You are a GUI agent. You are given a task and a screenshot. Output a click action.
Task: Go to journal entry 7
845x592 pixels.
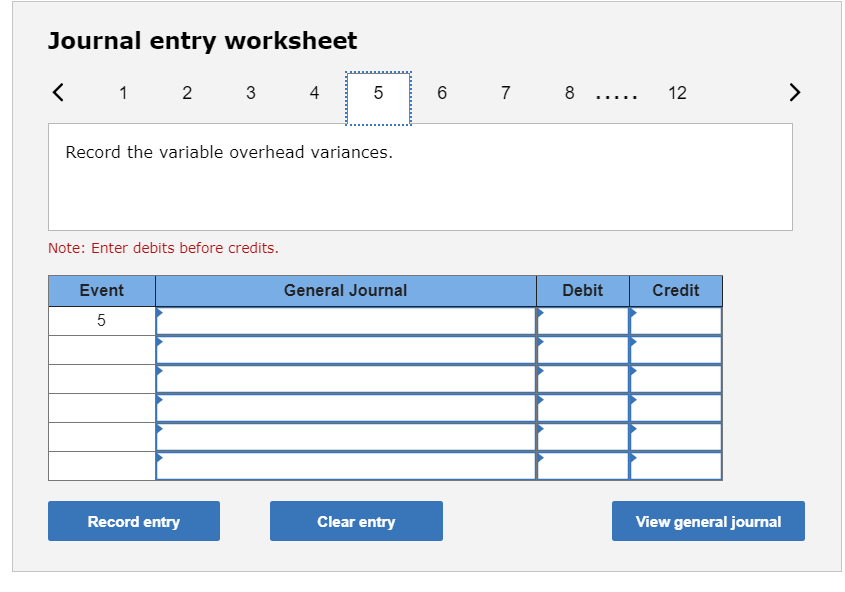point(505,92)
